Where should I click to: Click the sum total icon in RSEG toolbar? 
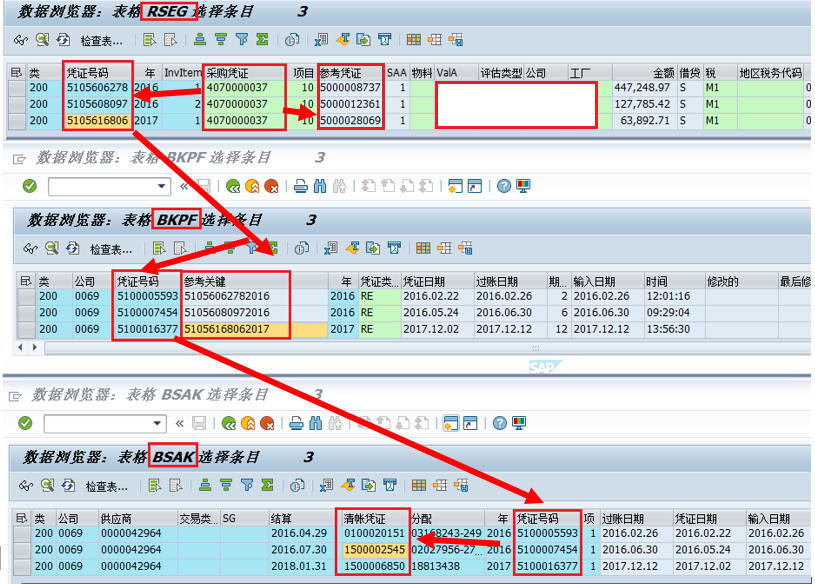pos(262,40)
